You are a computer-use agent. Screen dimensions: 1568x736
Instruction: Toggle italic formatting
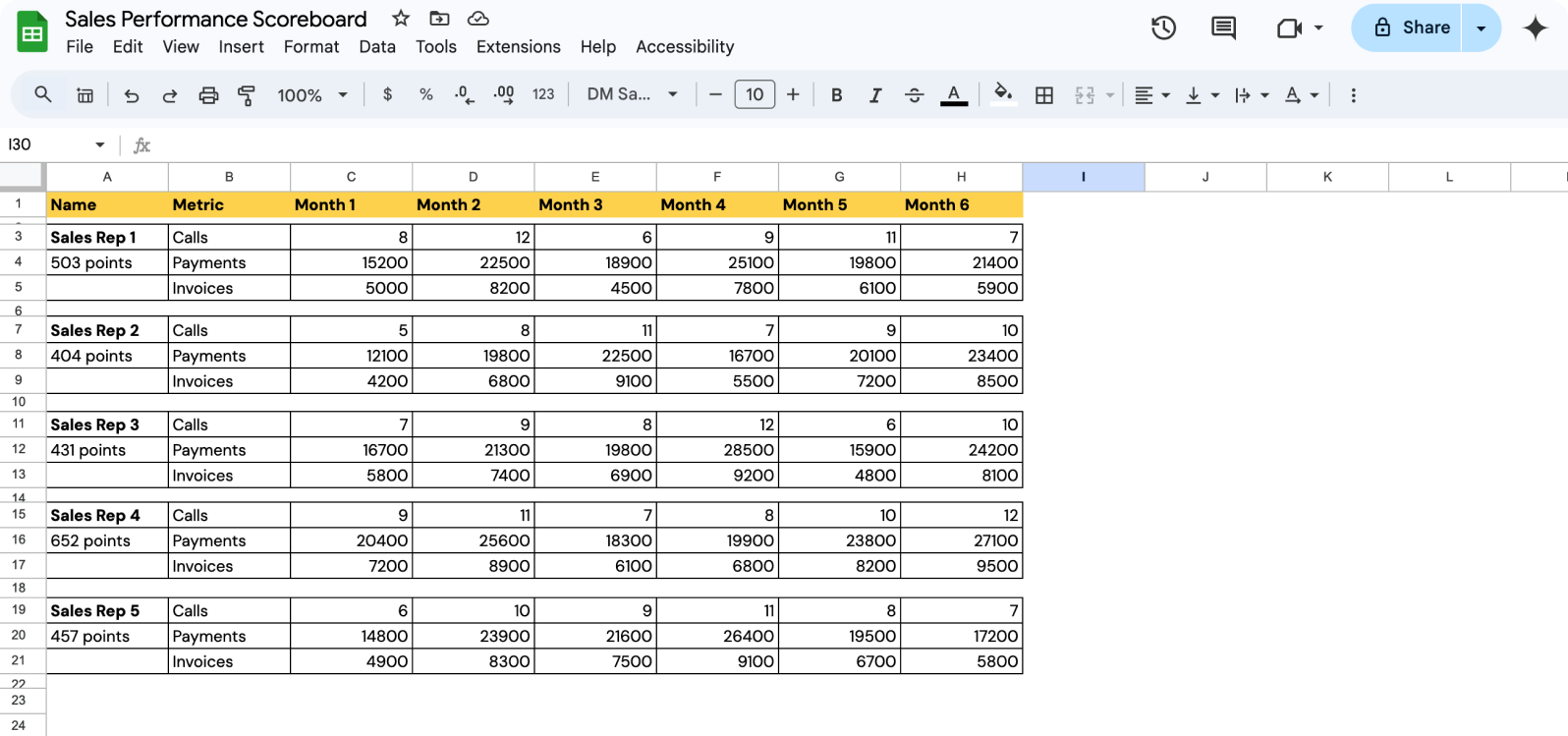[x=874, y=95]
